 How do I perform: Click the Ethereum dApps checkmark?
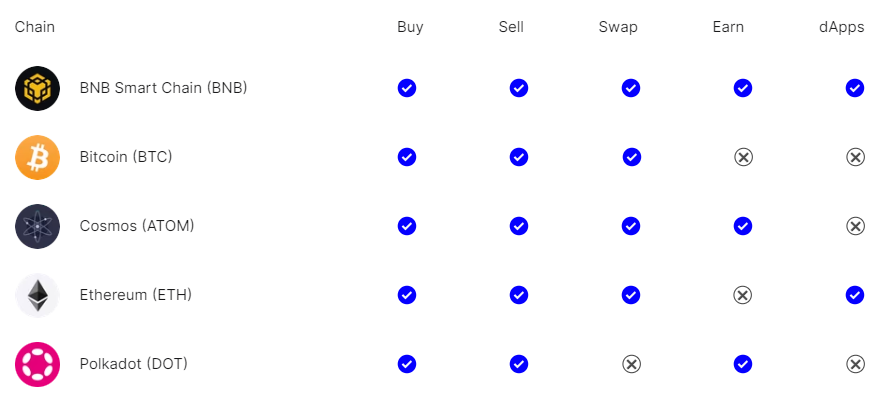coord(855,295)
